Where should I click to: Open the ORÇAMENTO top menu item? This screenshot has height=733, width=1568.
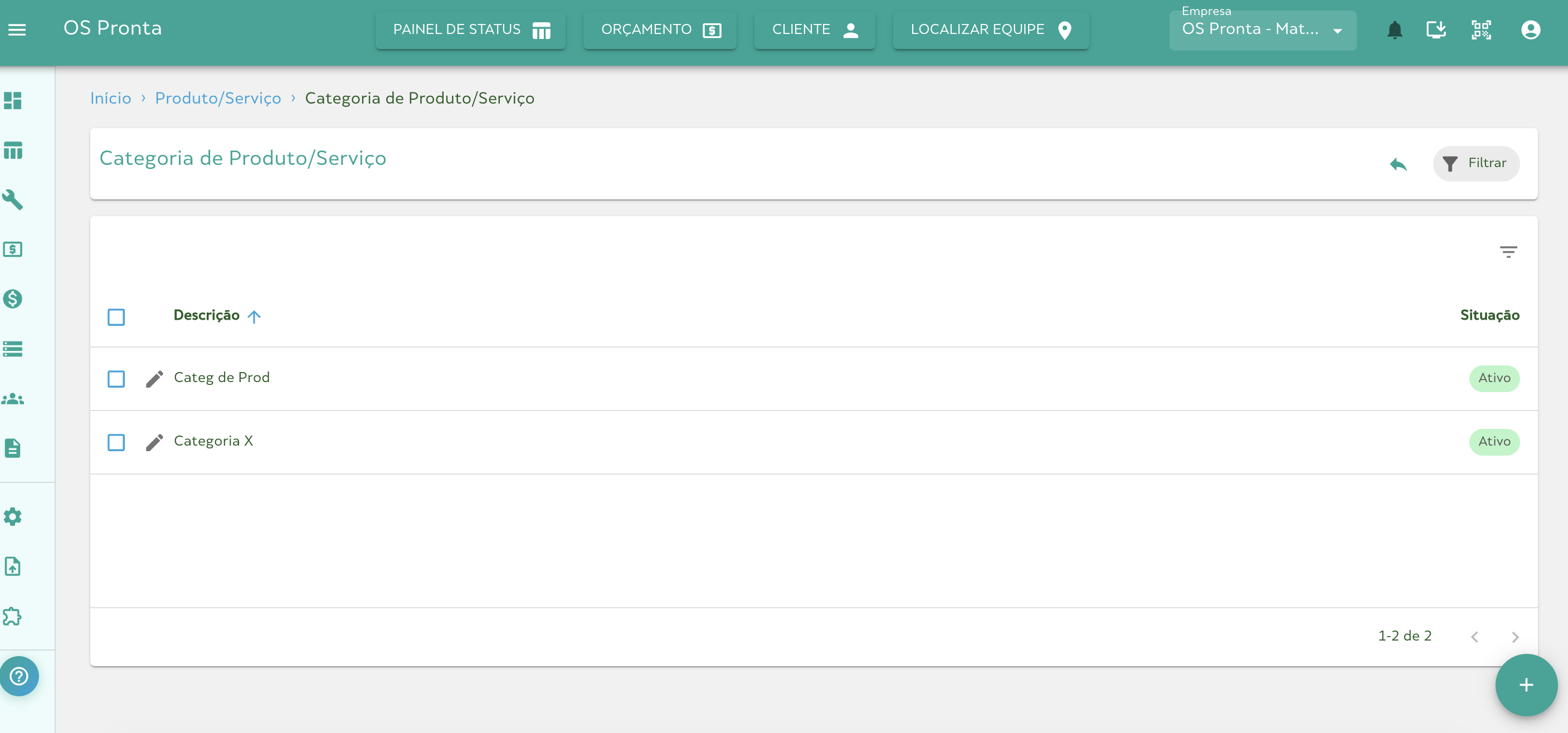pos(660,29)
